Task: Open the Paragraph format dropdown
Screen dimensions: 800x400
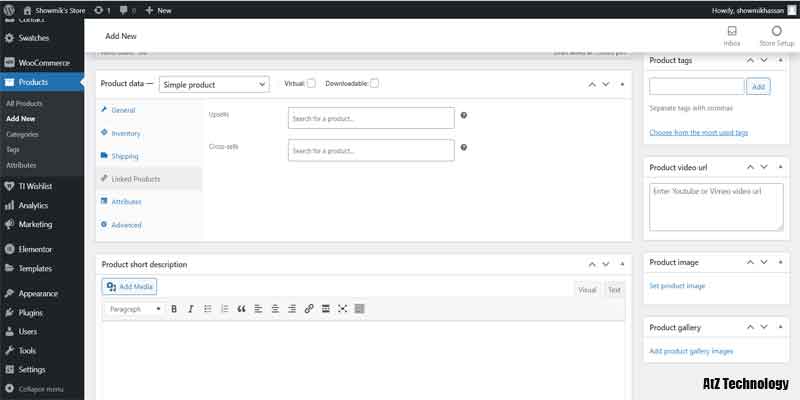Action: click(134, 309)
